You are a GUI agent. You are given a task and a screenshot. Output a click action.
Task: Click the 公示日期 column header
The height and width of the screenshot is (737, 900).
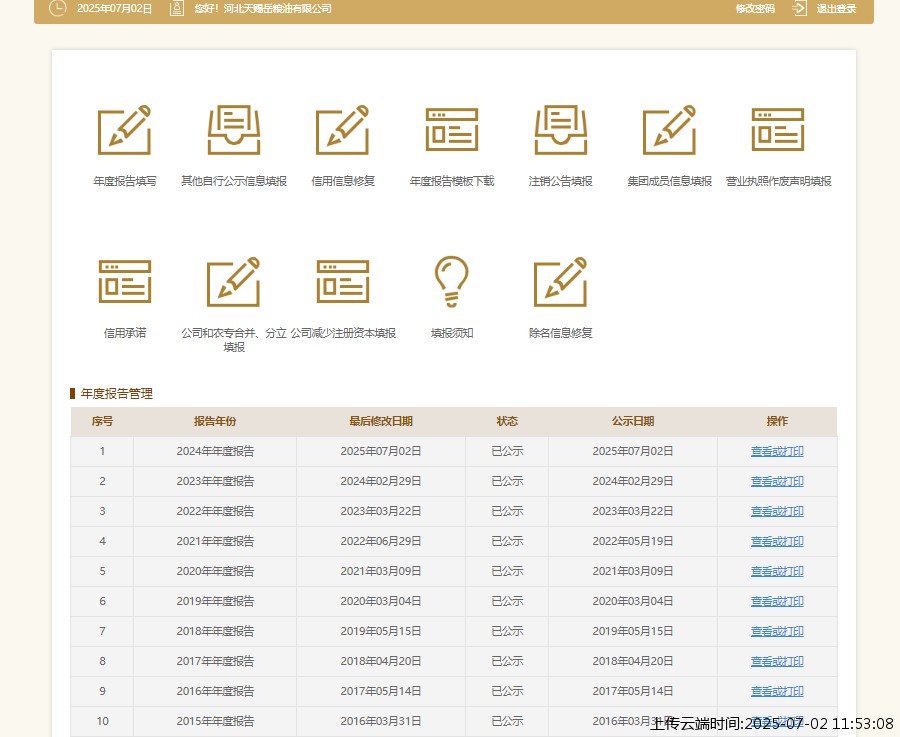tap(633, 421)
